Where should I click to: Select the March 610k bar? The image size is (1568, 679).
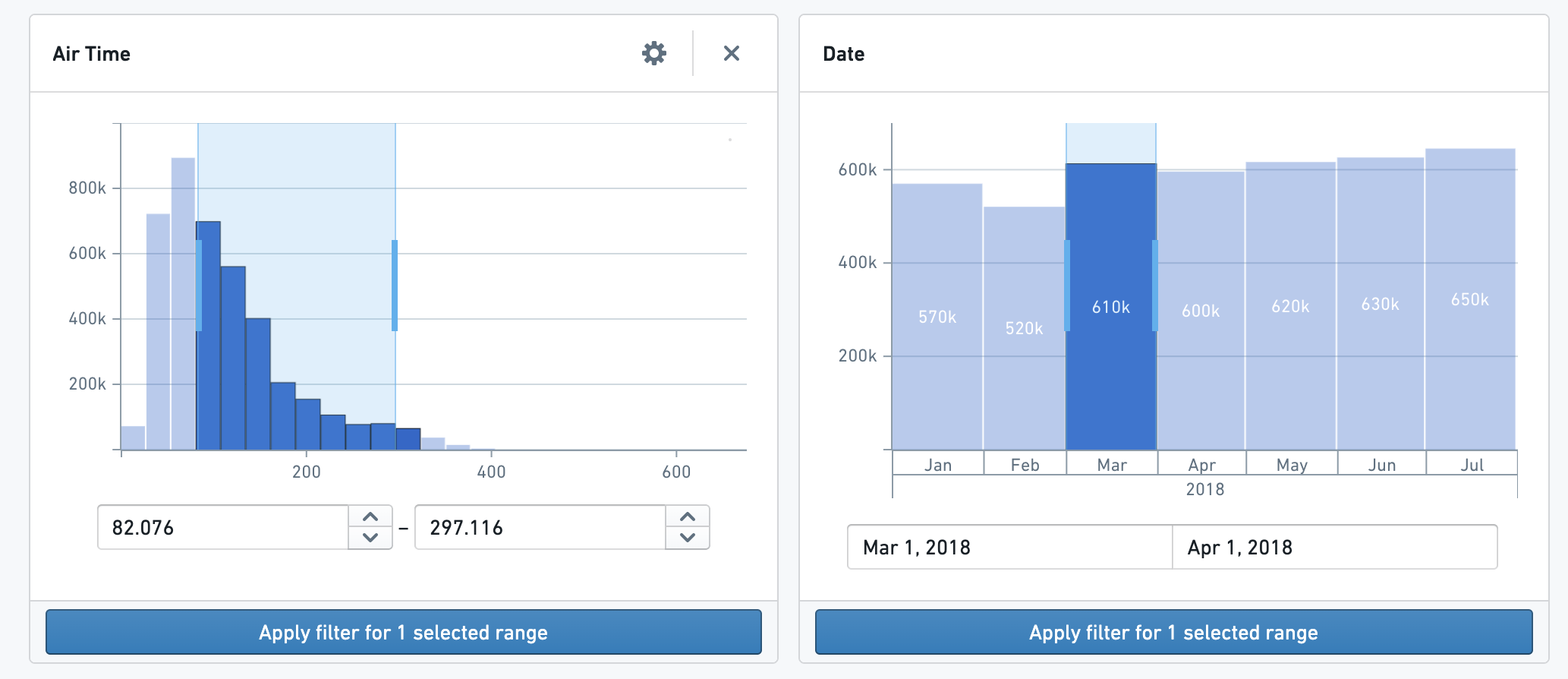click(1111, 307)
